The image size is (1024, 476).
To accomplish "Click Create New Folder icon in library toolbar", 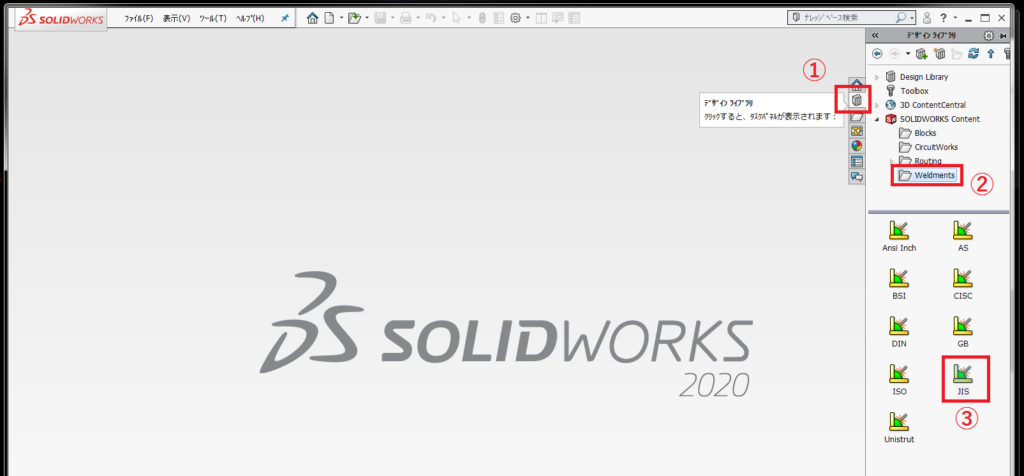I will (x=957, y=54).
